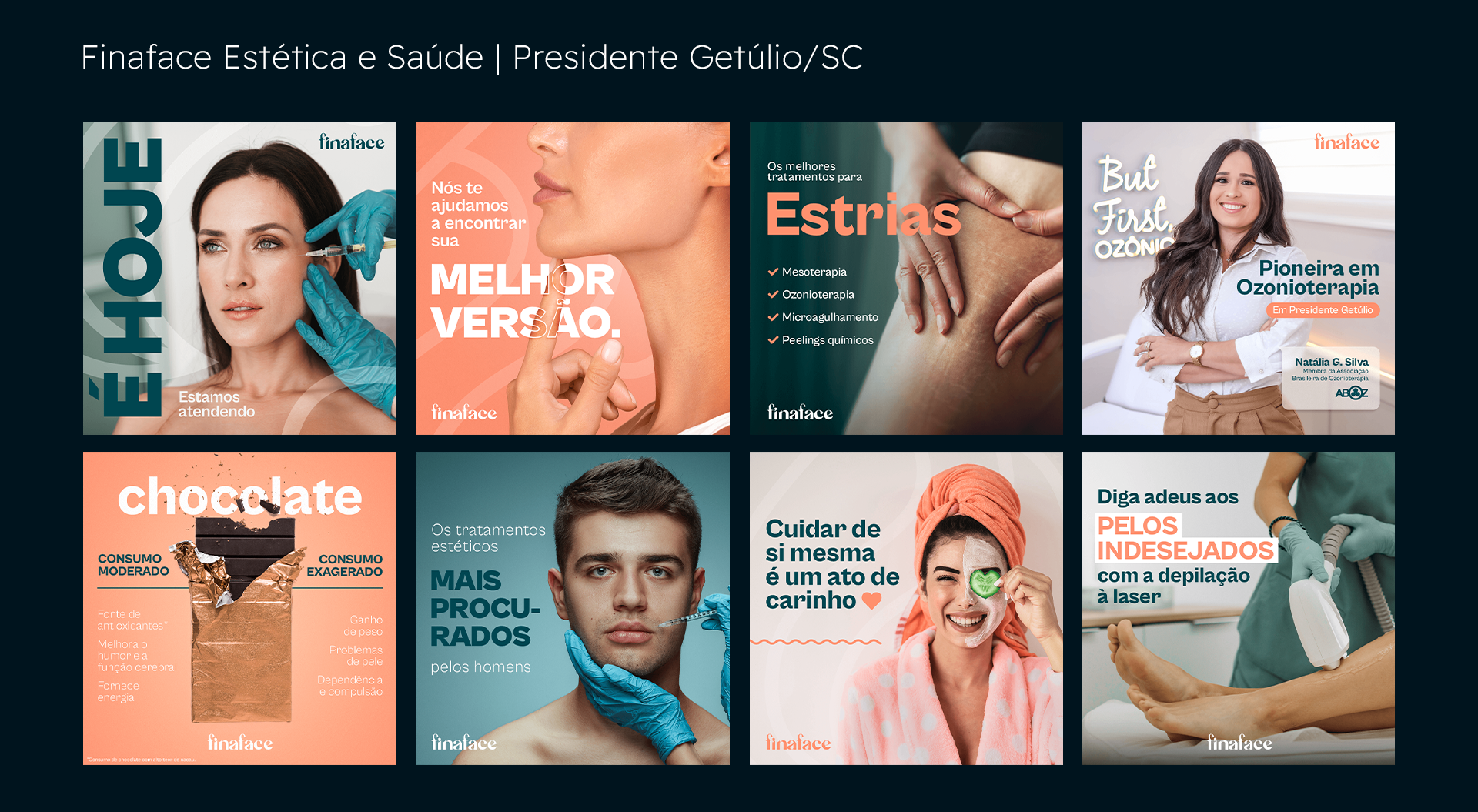This screenshot has width=1478, height=812.
Task: Open the 'Cuidar de si mesma' post thumbnail
Action: point(906,608)
